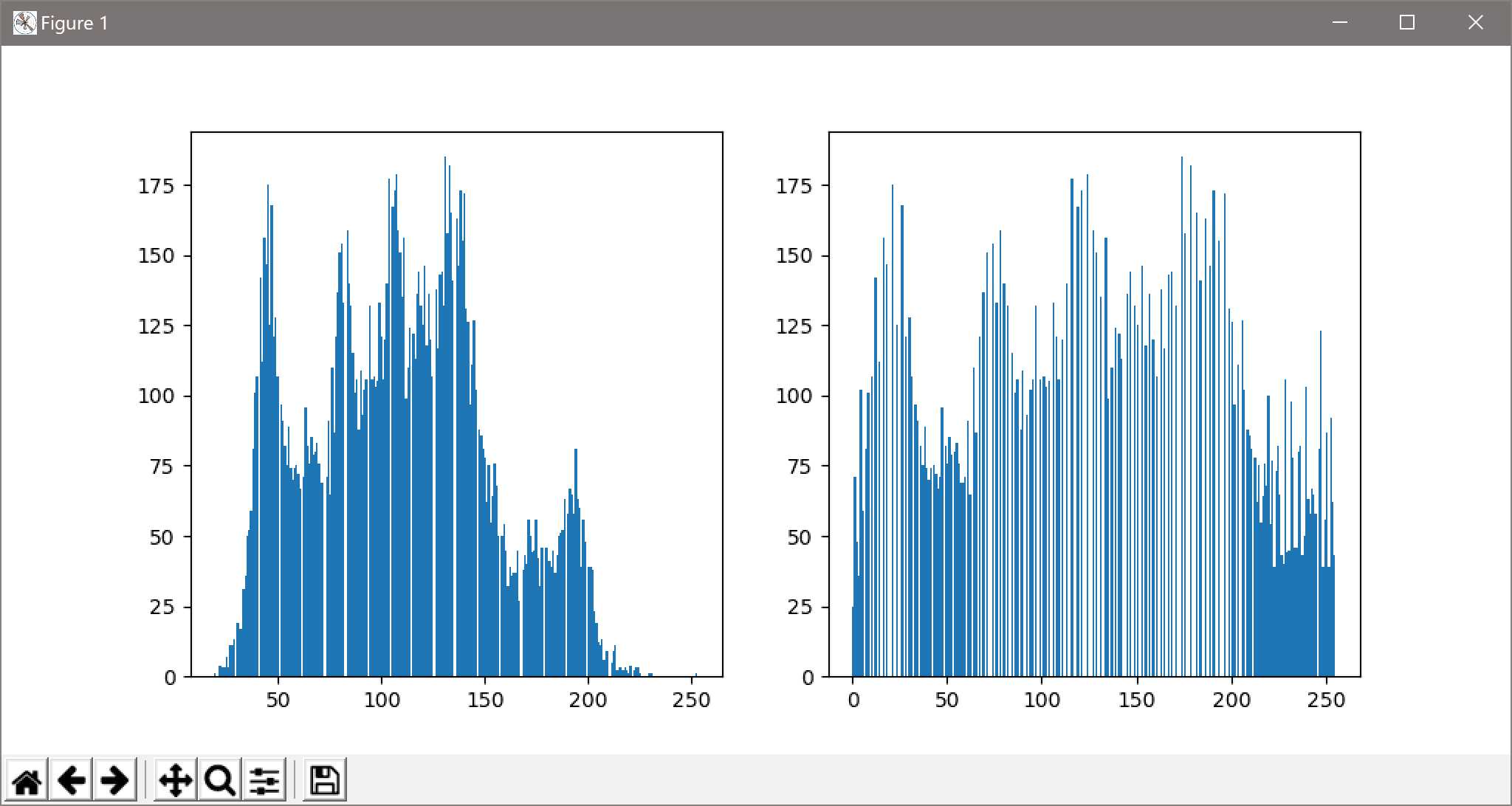The image size is (1512, 806).
Task: Click the 50 x-axis label on left plot
Action: (278, 700)
